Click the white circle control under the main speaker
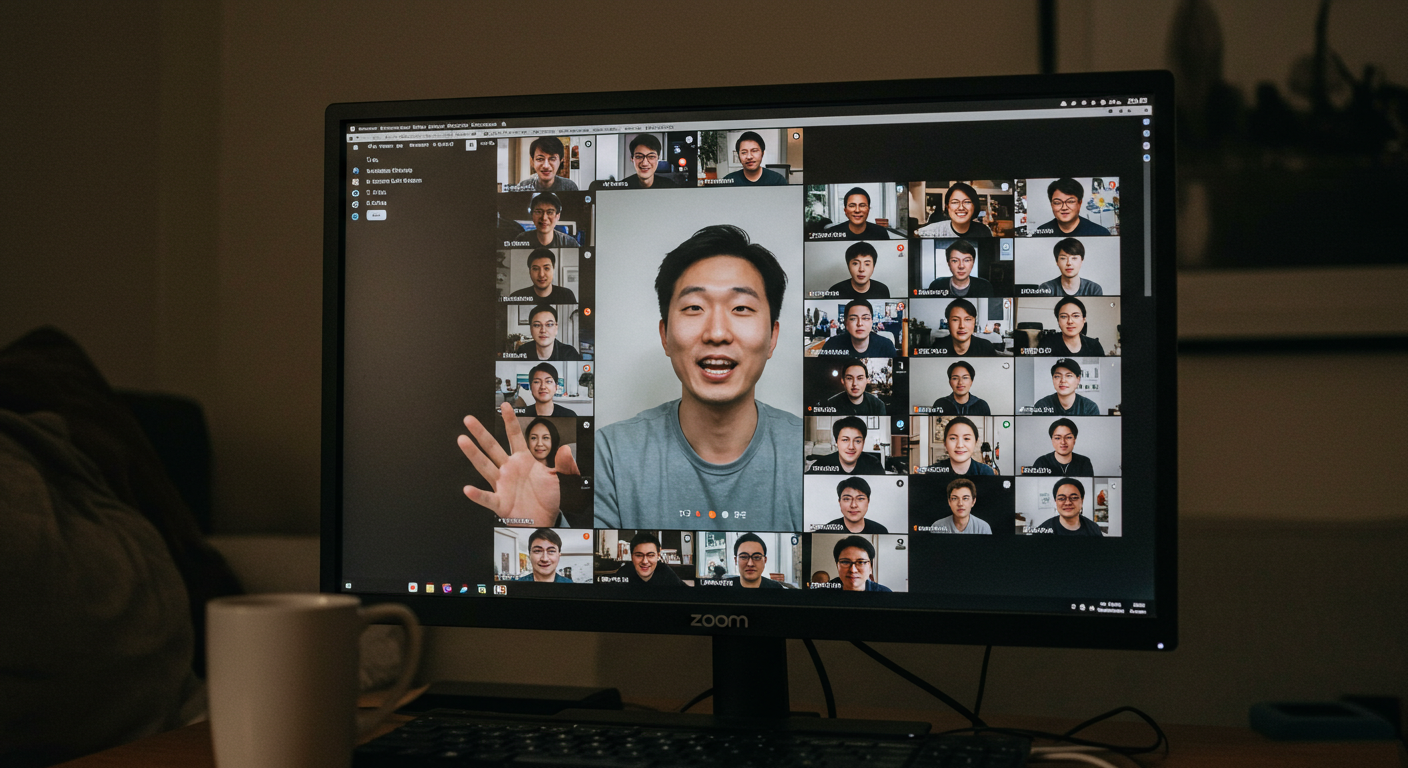This screenshot has width=1408, height=768. [x=725, y=514]
